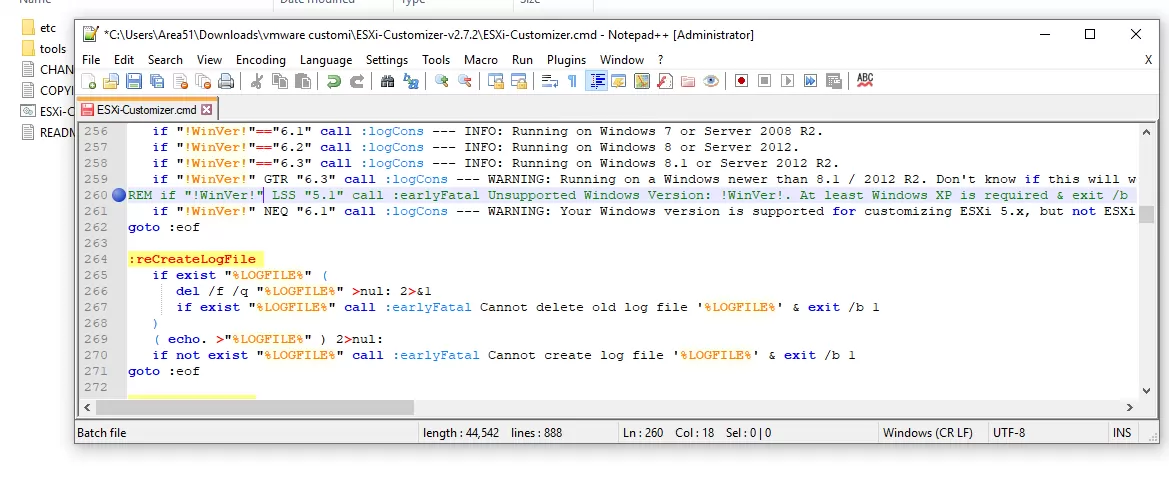Screen dimensions: 1169x483
Task: Click the user defined language icon
Action: pyautogui.click(x=619, y=81)
